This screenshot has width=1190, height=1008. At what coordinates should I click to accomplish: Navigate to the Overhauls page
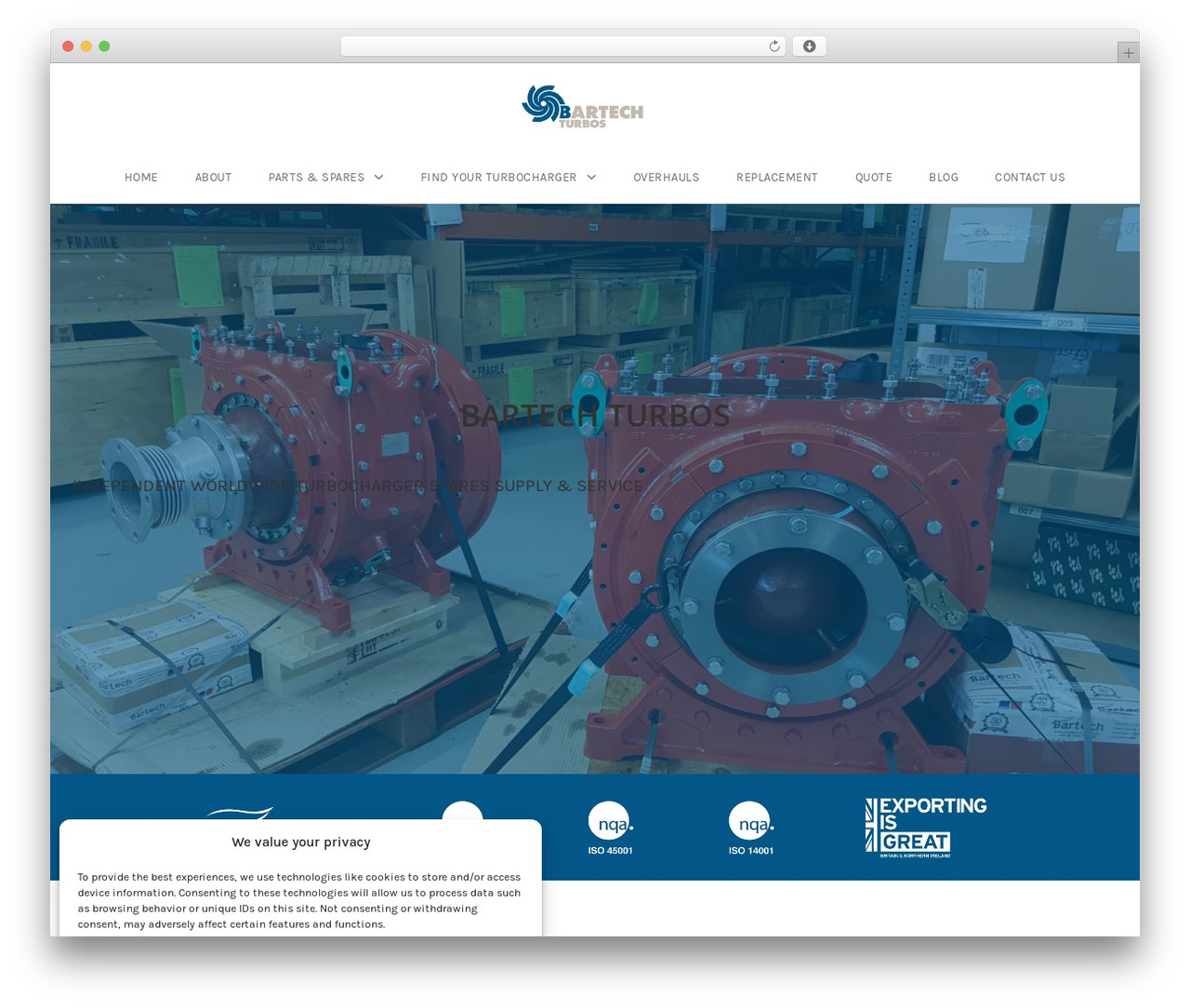pos(667,178)
